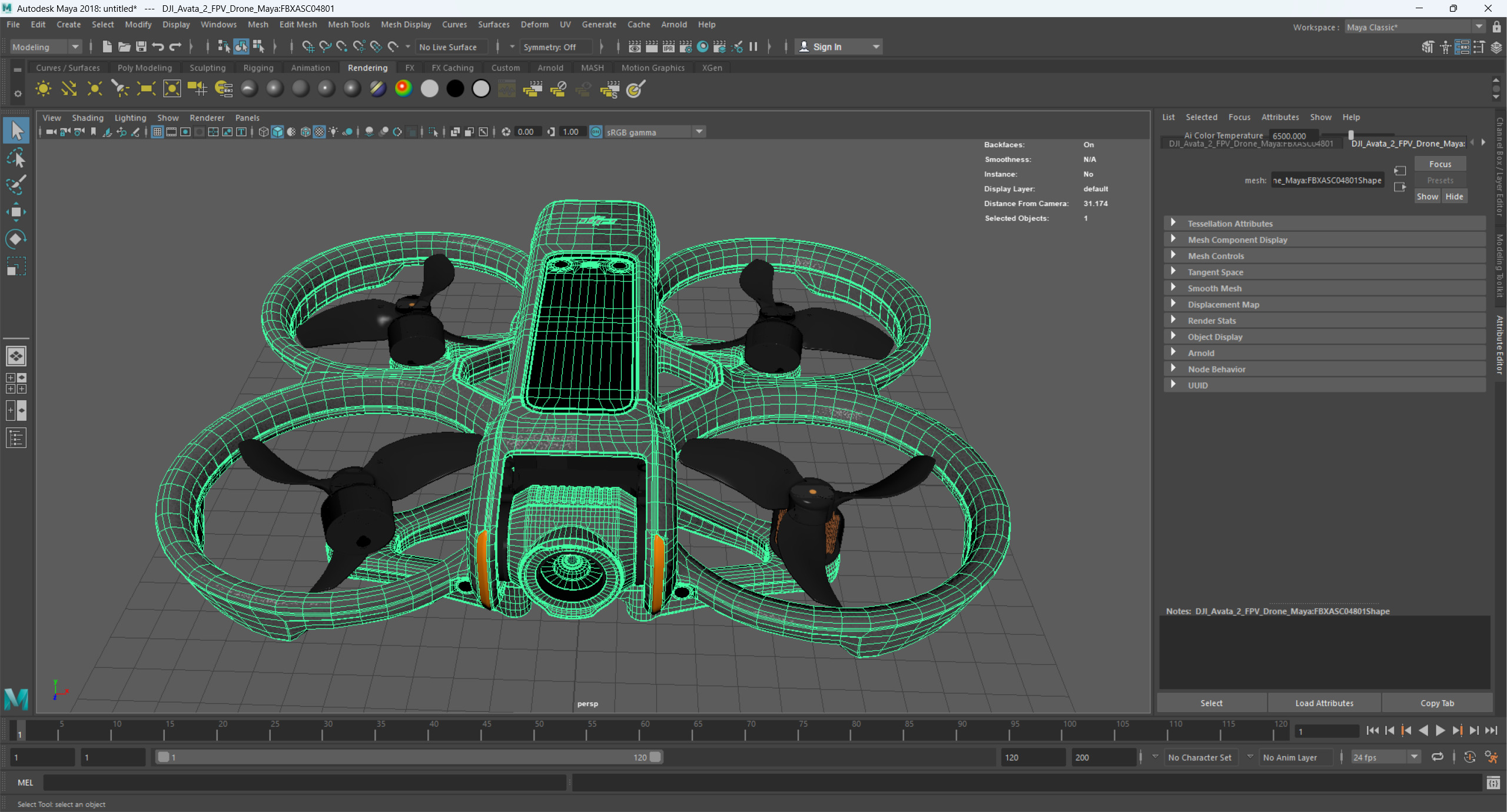Image resolution: width=1507 pixels, height=812 pixels.
Task: Open the viewport Shading menu
Action: 87,118
